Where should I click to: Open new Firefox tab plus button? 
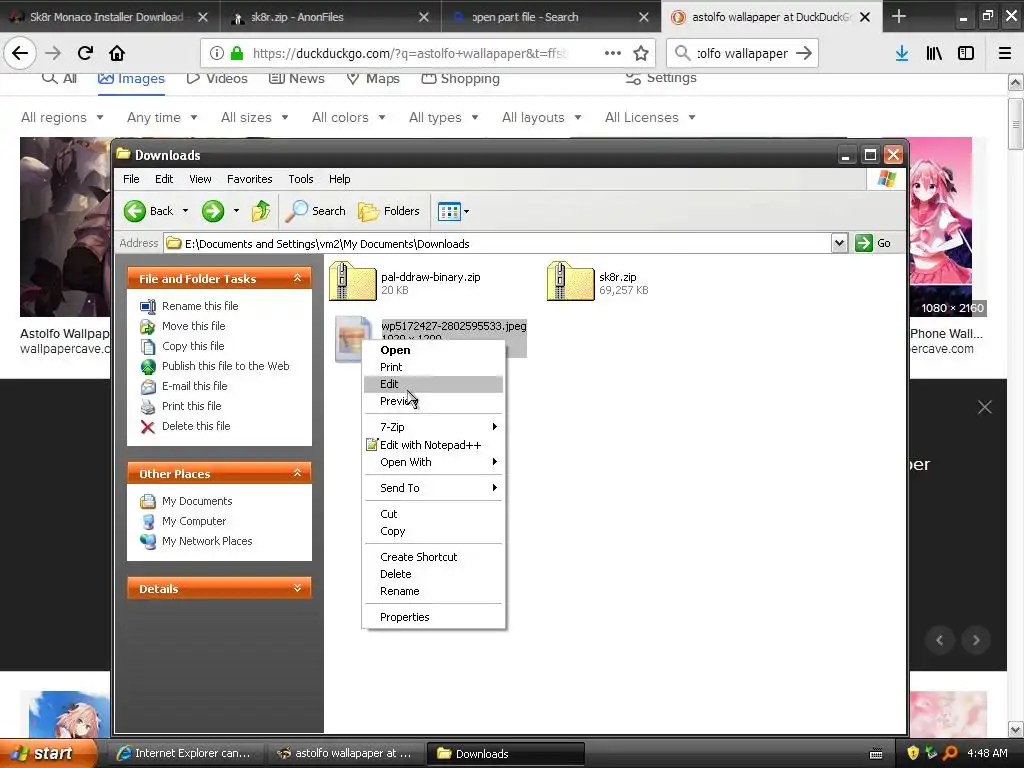pyautogui.click(x=899, y=16)
